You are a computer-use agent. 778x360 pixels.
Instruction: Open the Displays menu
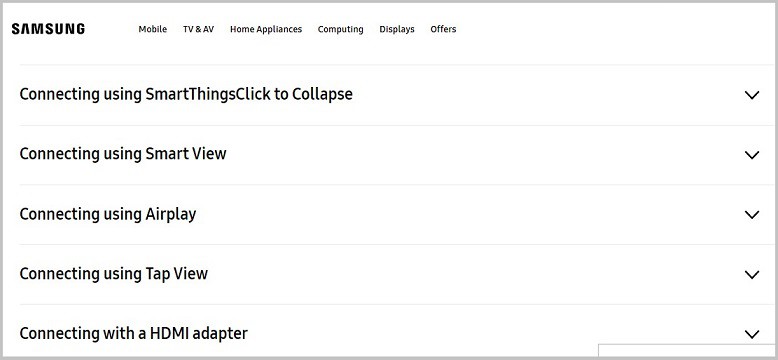(x=397, y=29)
